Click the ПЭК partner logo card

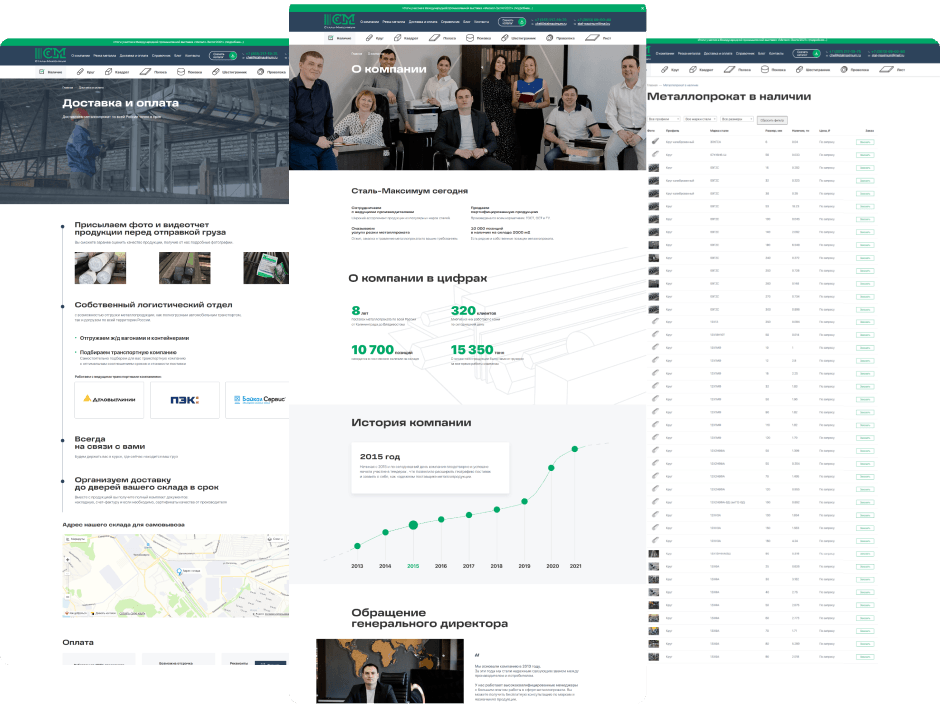pos(185,399)
